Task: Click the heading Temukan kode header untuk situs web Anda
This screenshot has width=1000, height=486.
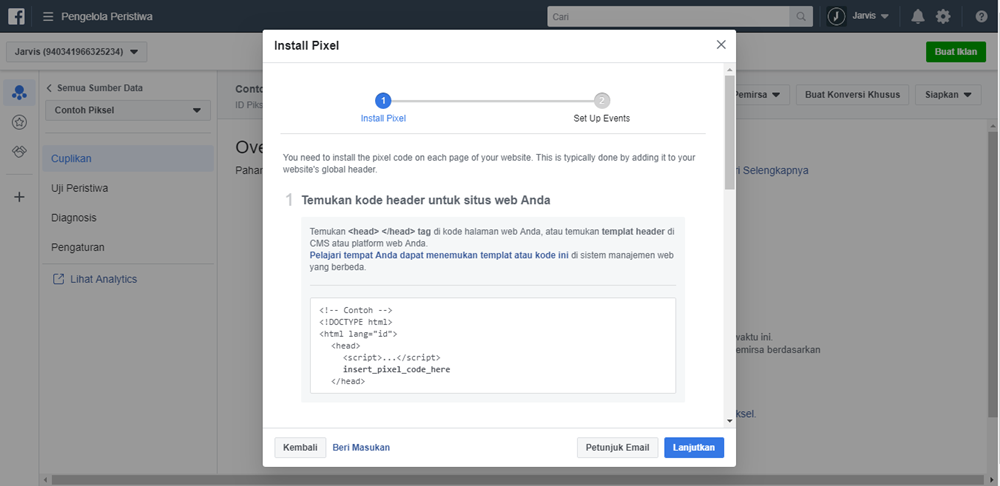Action: click(x=425, y=200)
